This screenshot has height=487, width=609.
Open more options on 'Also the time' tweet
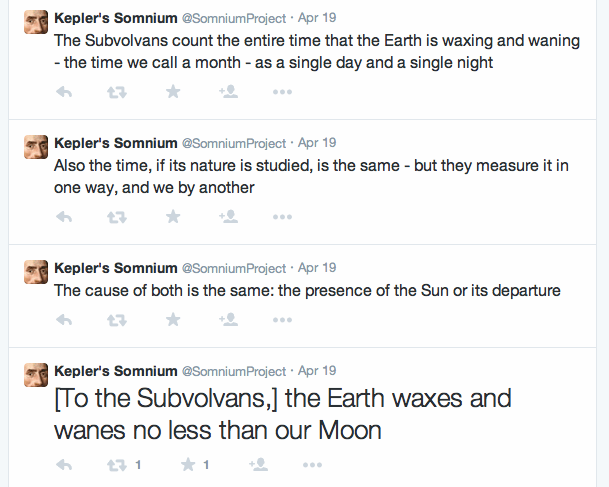[282, 217]
